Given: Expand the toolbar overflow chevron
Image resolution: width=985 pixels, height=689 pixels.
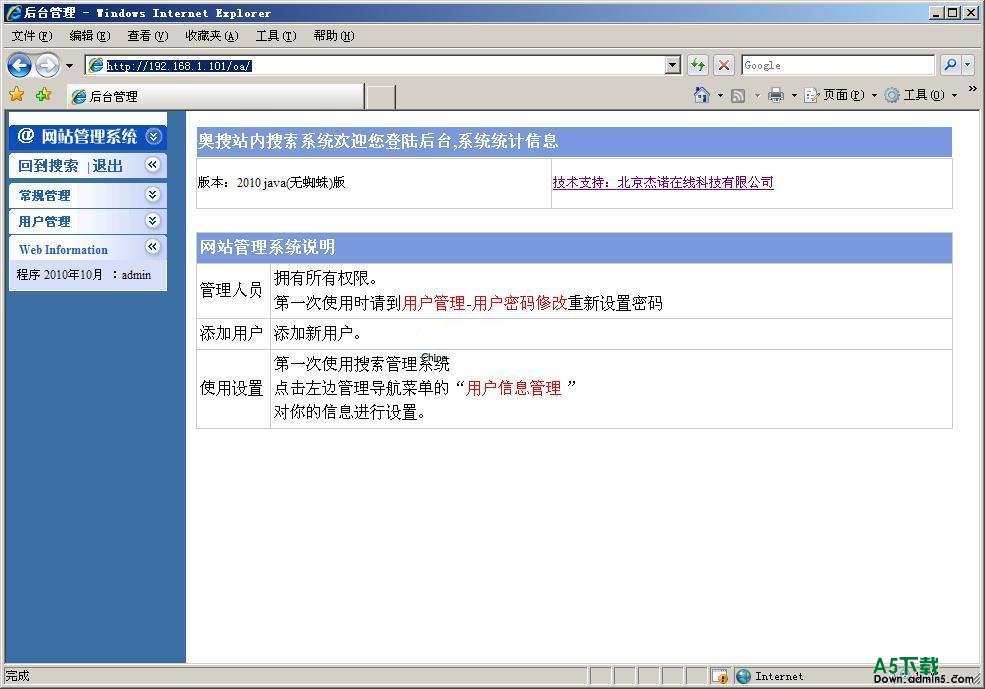Looking at the screenshot, I should point(973,89).
